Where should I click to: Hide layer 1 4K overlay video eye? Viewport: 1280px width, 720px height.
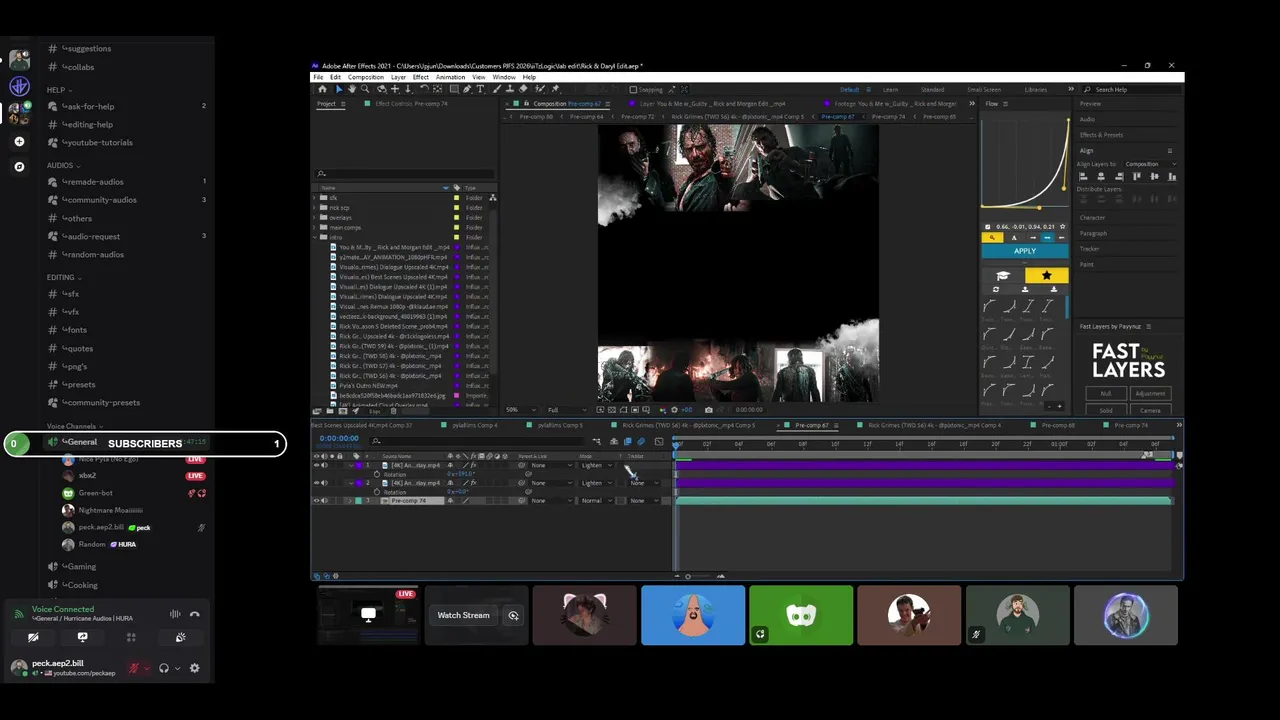[x=317, y=466]
